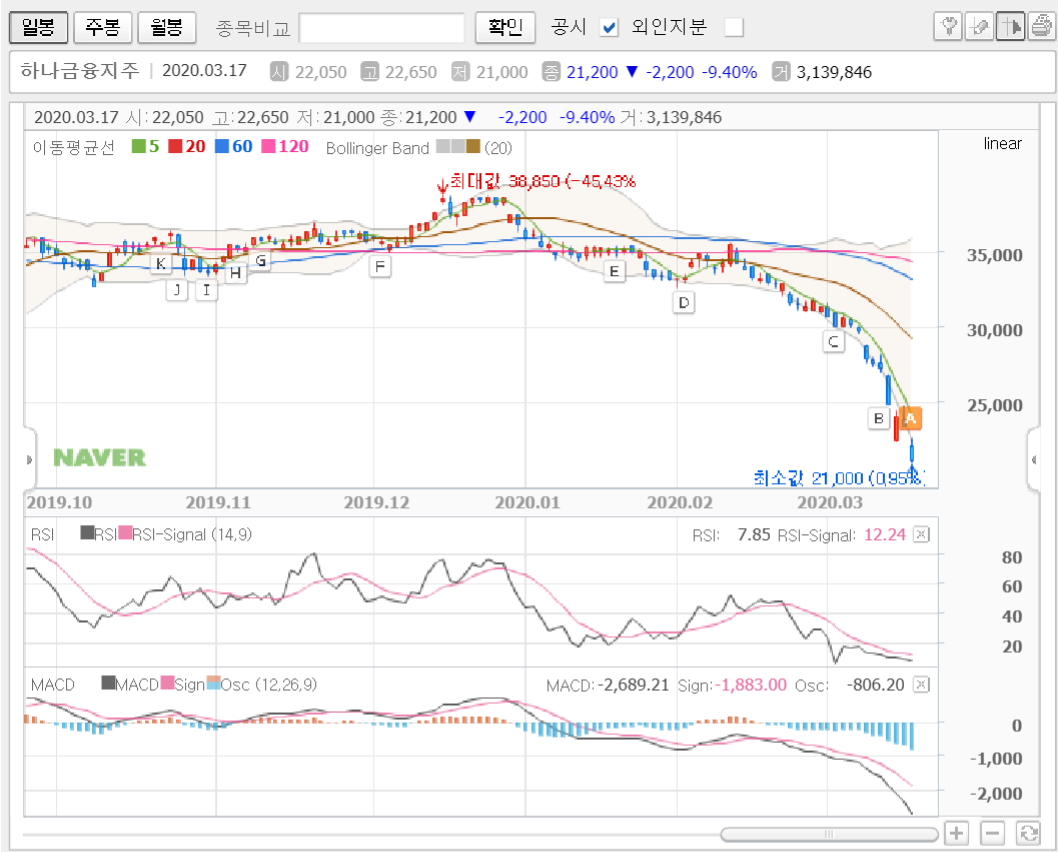The image size is (1058, 852).
Task: Click the 5-day moving average swatch
Action: tap(138, 146)
